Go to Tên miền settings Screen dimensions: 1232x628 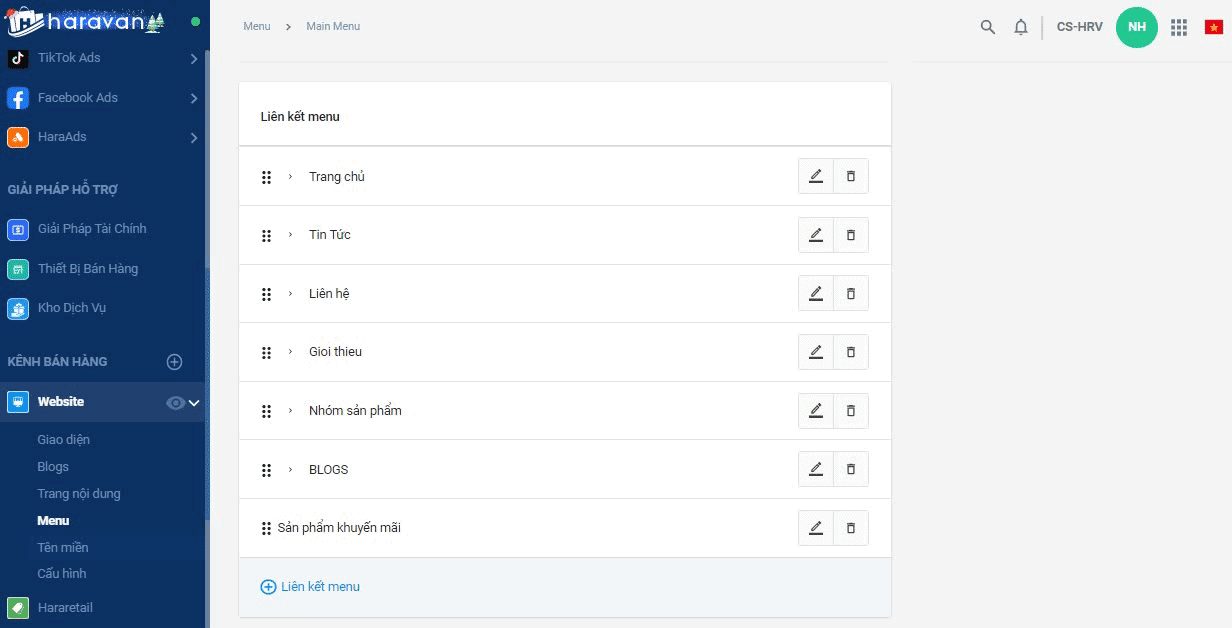point(63,547)
